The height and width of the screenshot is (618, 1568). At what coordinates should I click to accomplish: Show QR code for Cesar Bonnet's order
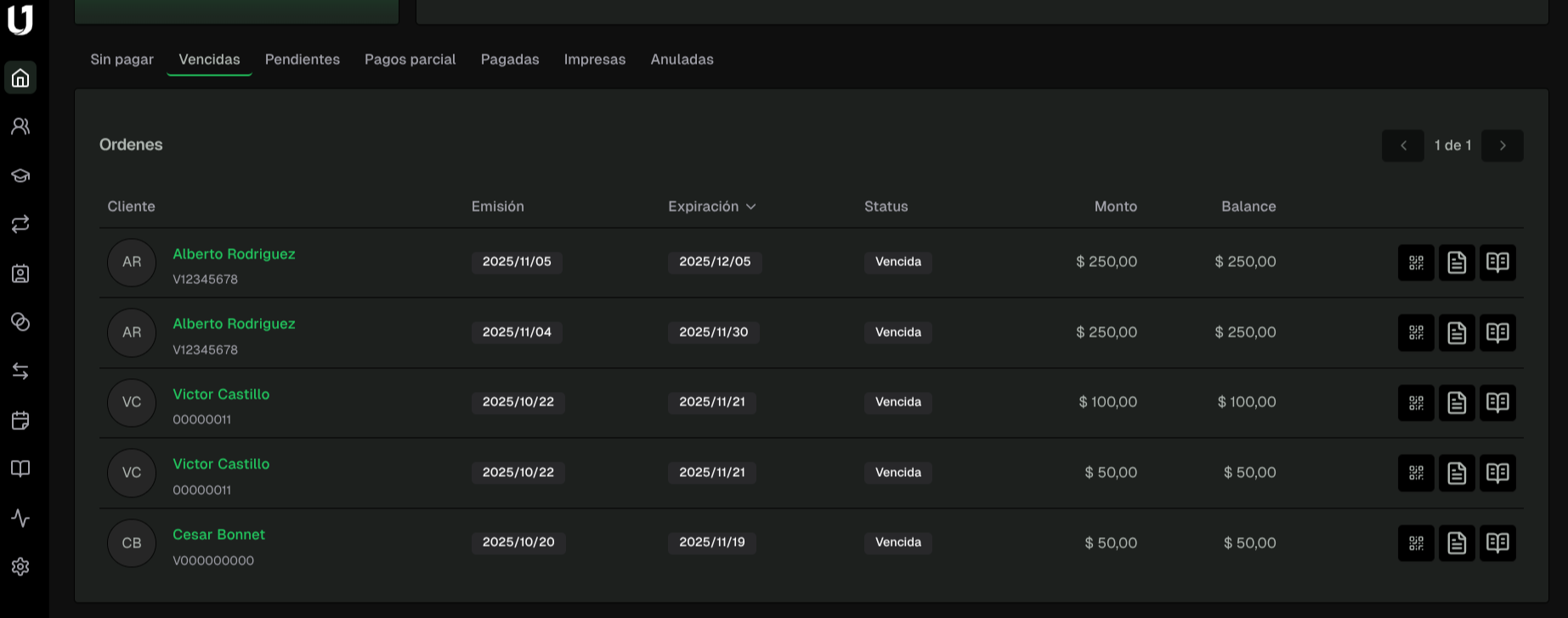point(1416,543)
